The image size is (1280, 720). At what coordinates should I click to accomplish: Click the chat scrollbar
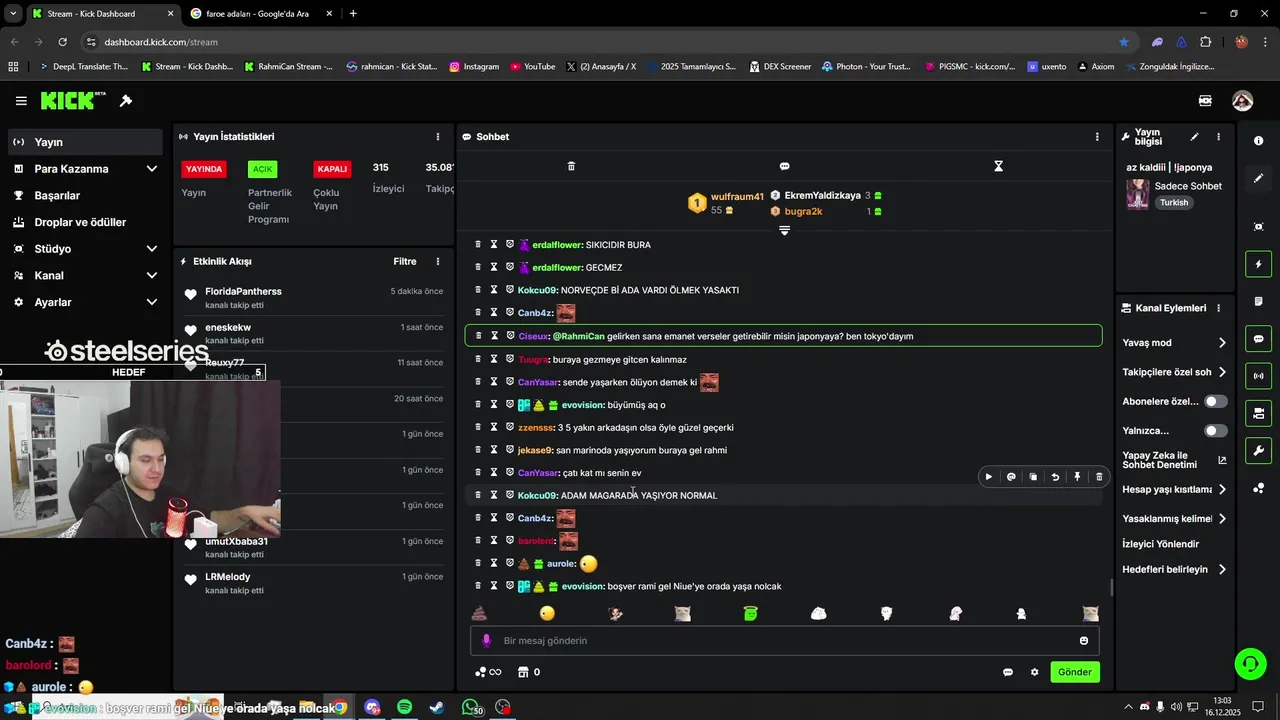[x=1112, y=588]
